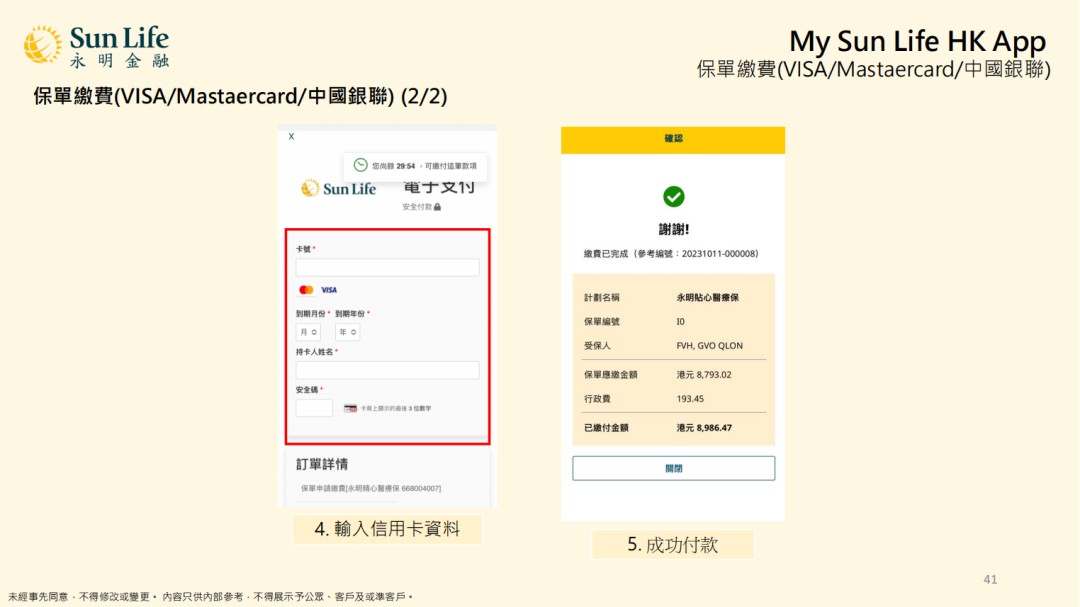The image size is (1080, 607).
Task: Click plan name 永明貼心醫療保
Action: coord(707,298)
